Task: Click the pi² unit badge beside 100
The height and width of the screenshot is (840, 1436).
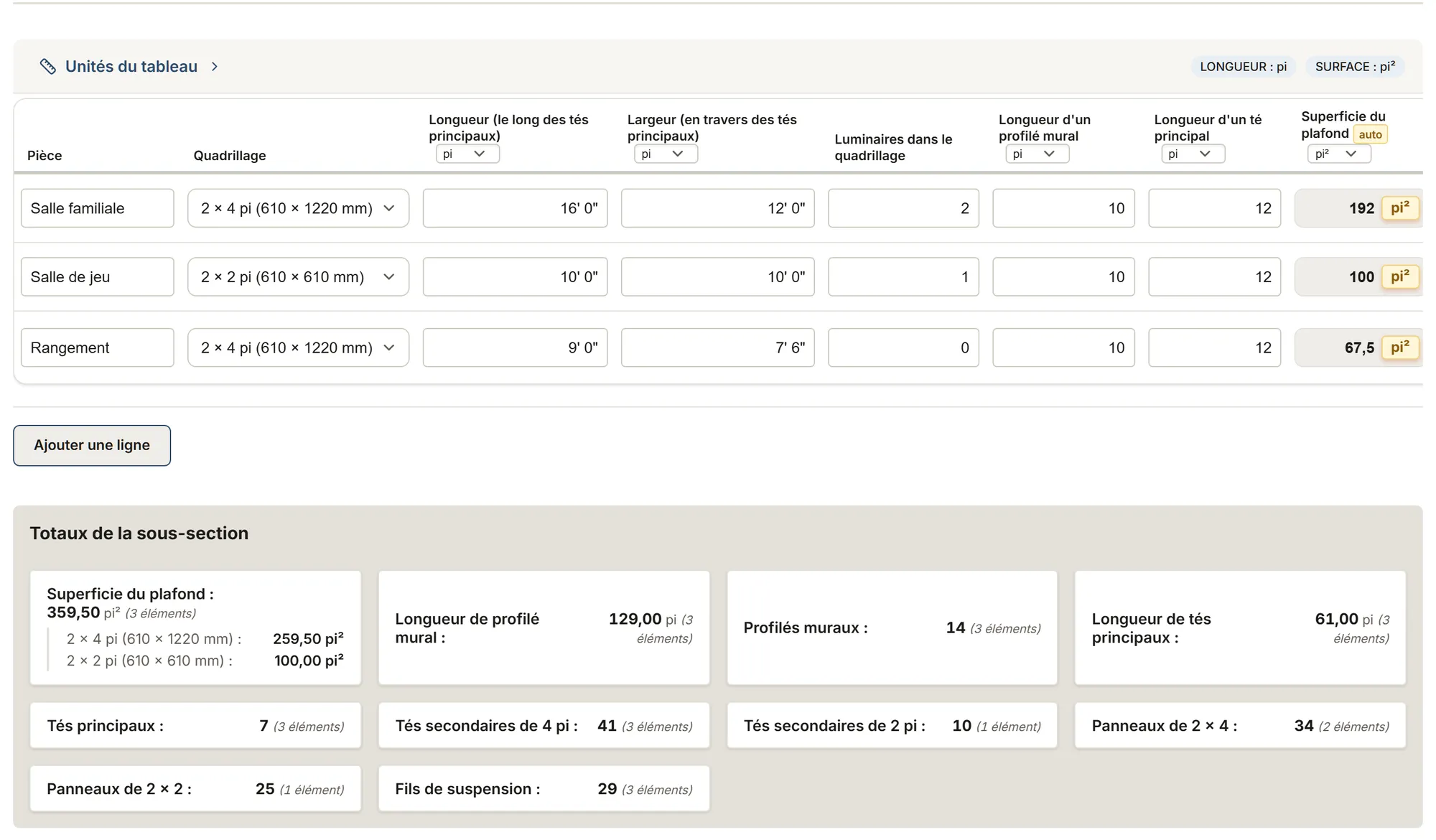Action: coord(1400,277)
